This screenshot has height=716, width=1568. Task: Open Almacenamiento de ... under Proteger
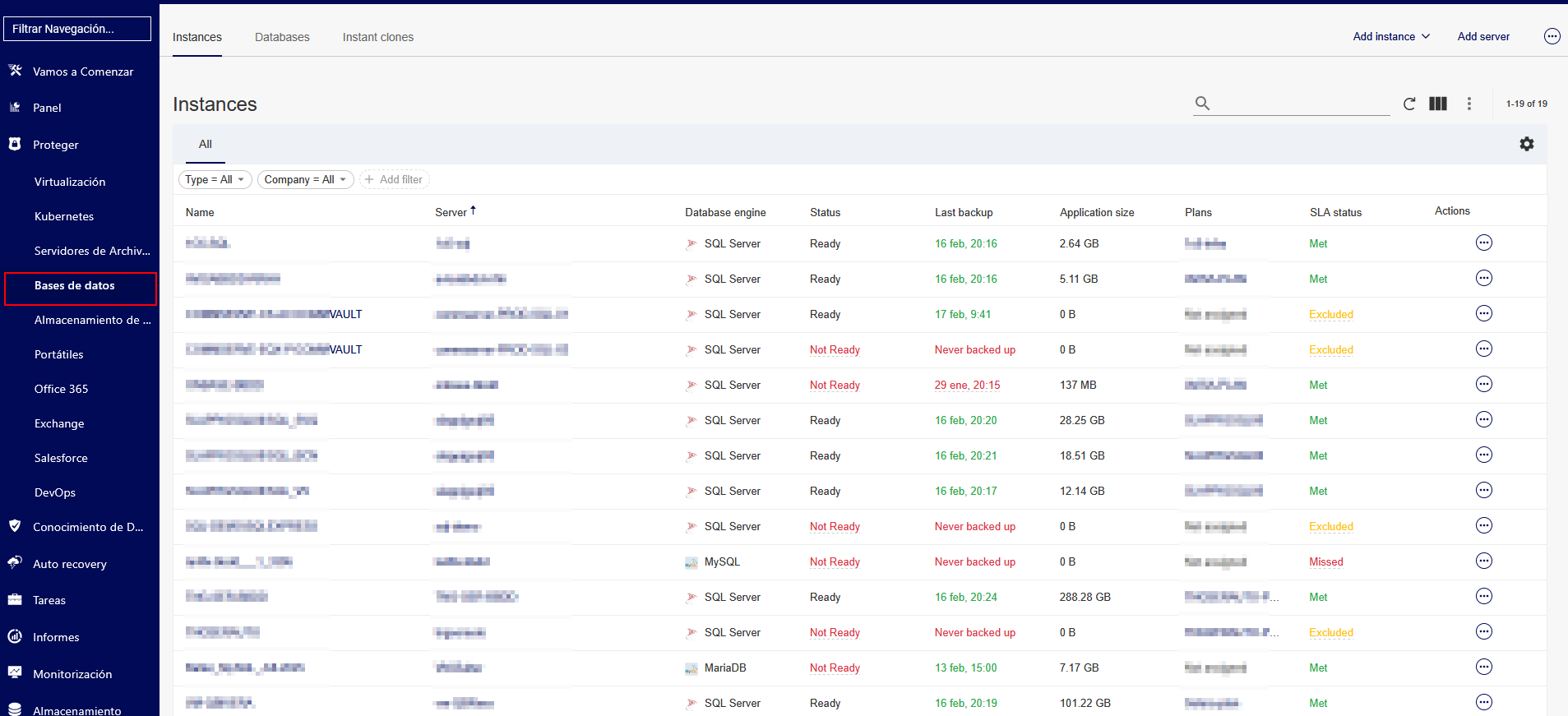click(x=93, y=320)
